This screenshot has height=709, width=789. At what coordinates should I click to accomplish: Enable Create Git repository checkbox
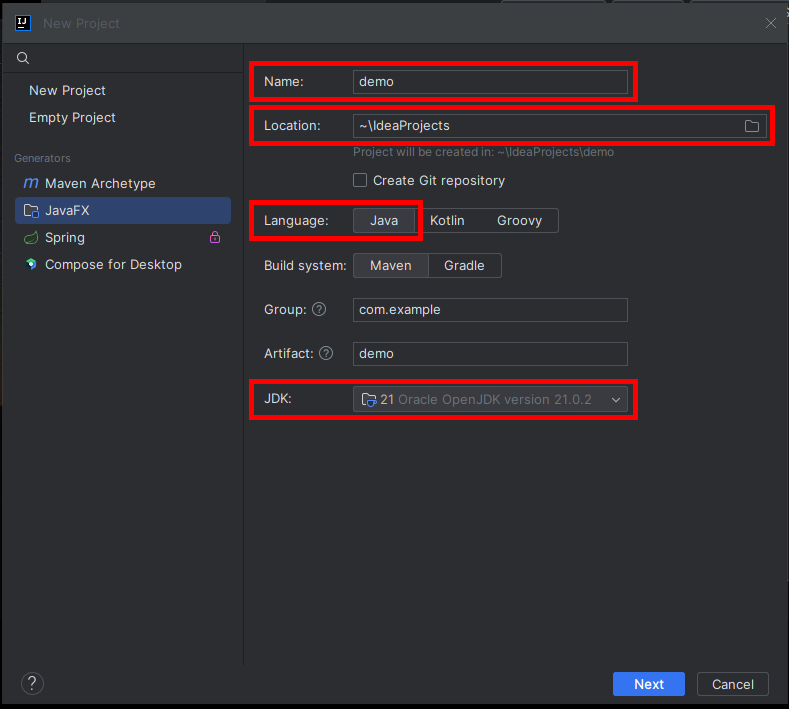click(360, 180)
